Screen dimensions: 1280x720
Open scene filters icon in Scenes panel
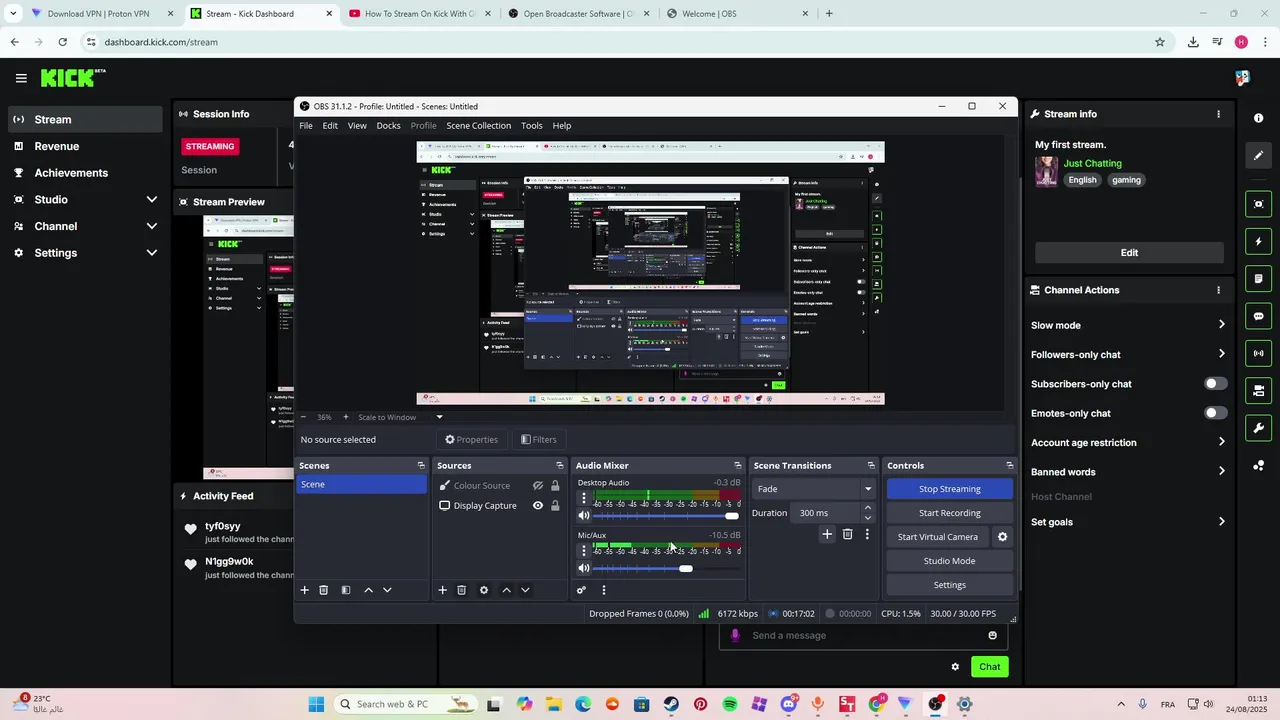click(346, 590)
